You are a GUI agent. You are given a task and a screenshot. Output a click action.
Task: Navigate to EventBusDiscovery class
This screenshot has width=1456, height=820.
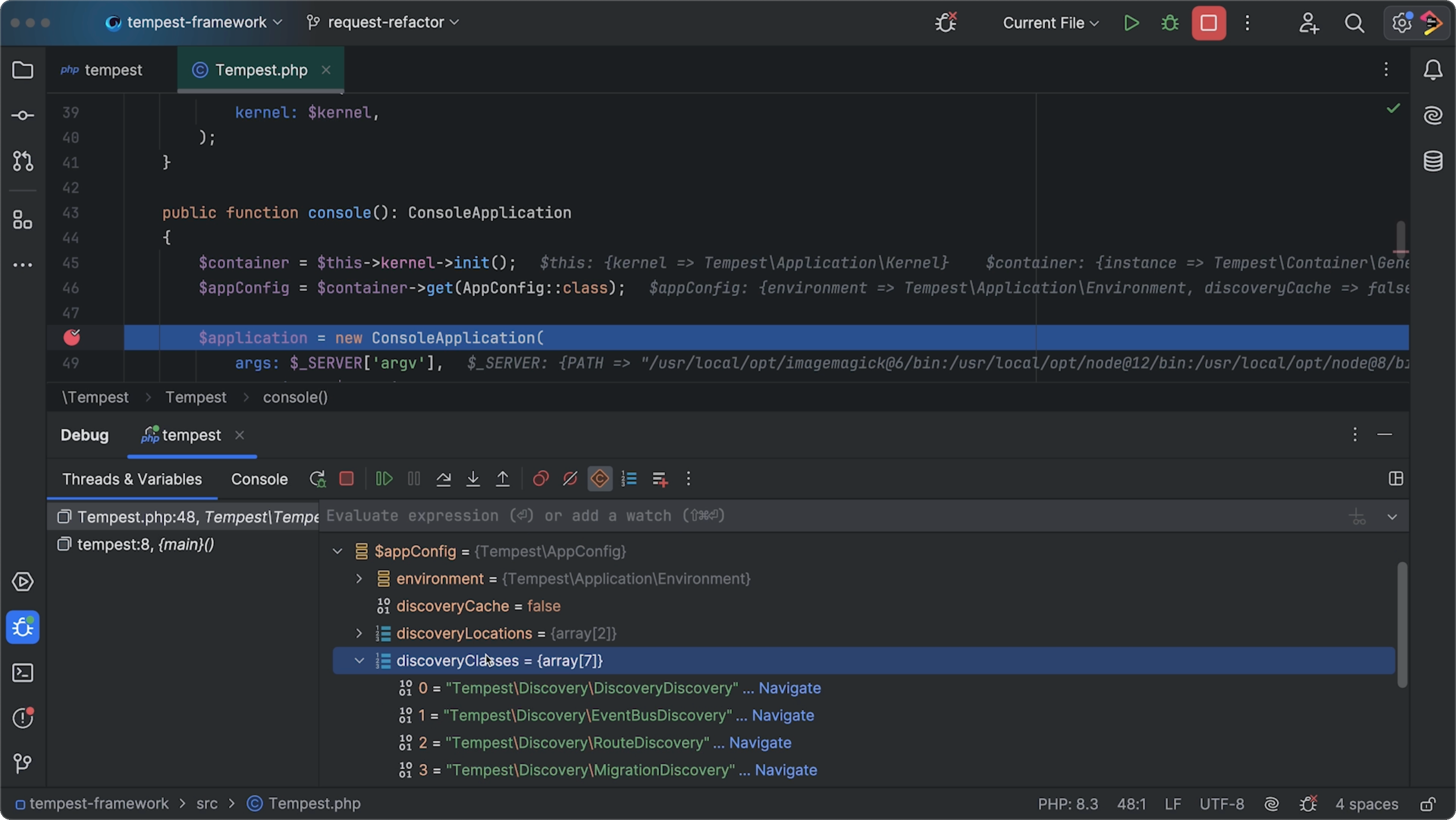point(783,715)
